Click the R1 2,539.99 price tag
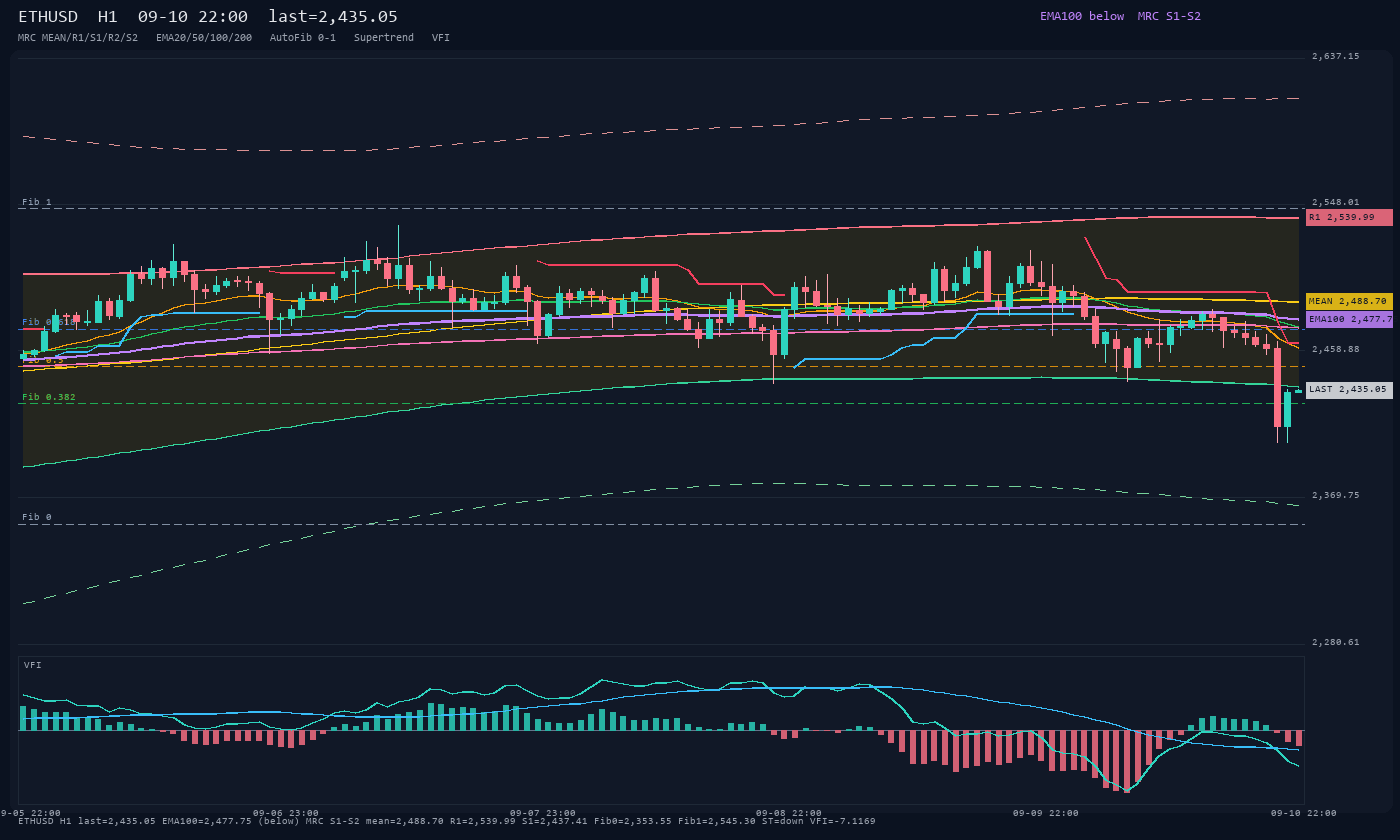The image size is (1400, 840). point(1349,217)
